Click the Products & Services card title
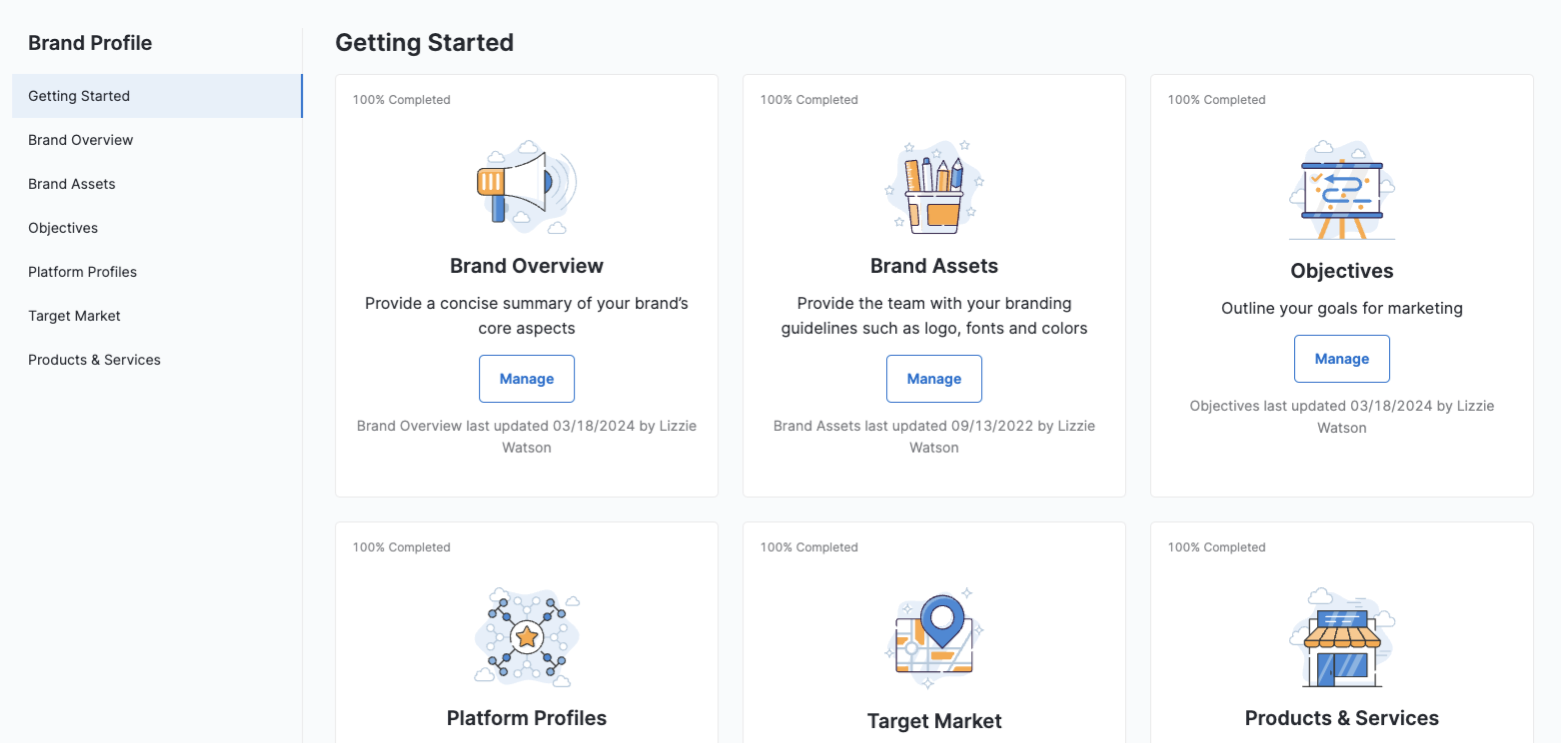 point(1341,718)
